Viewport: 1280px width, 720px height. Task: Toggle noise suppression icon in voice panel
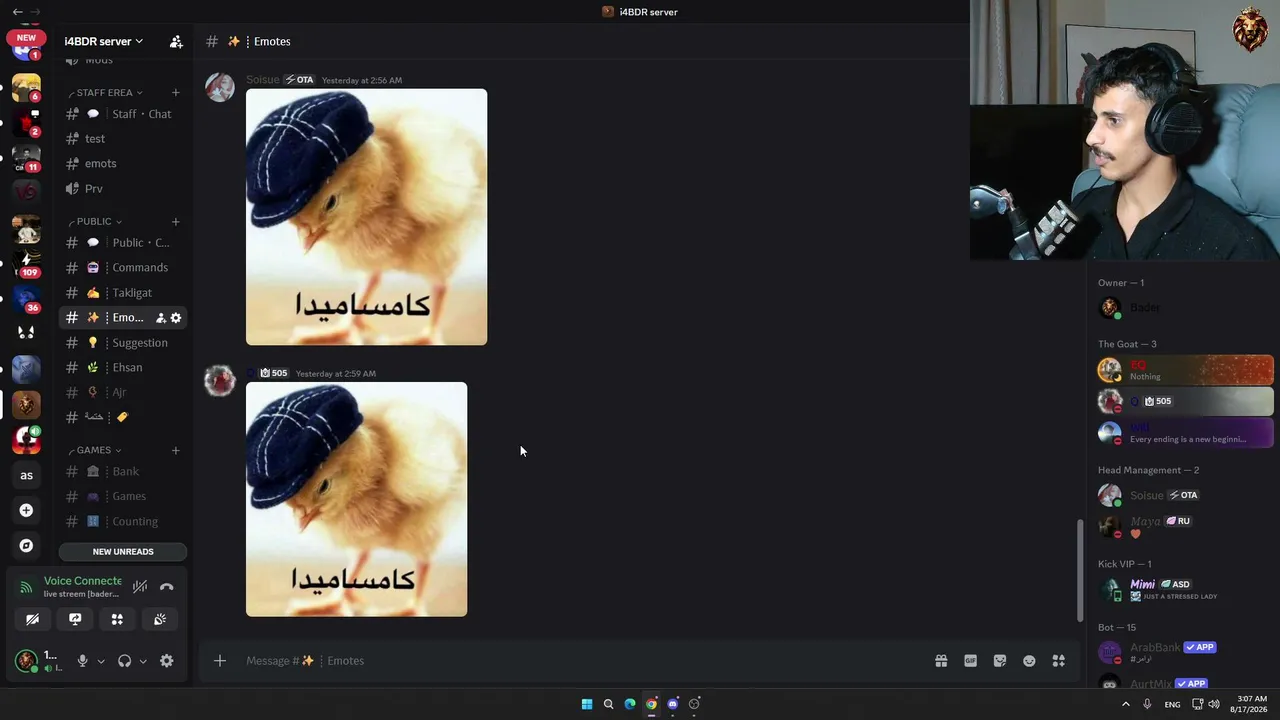[x=140, y=587]
